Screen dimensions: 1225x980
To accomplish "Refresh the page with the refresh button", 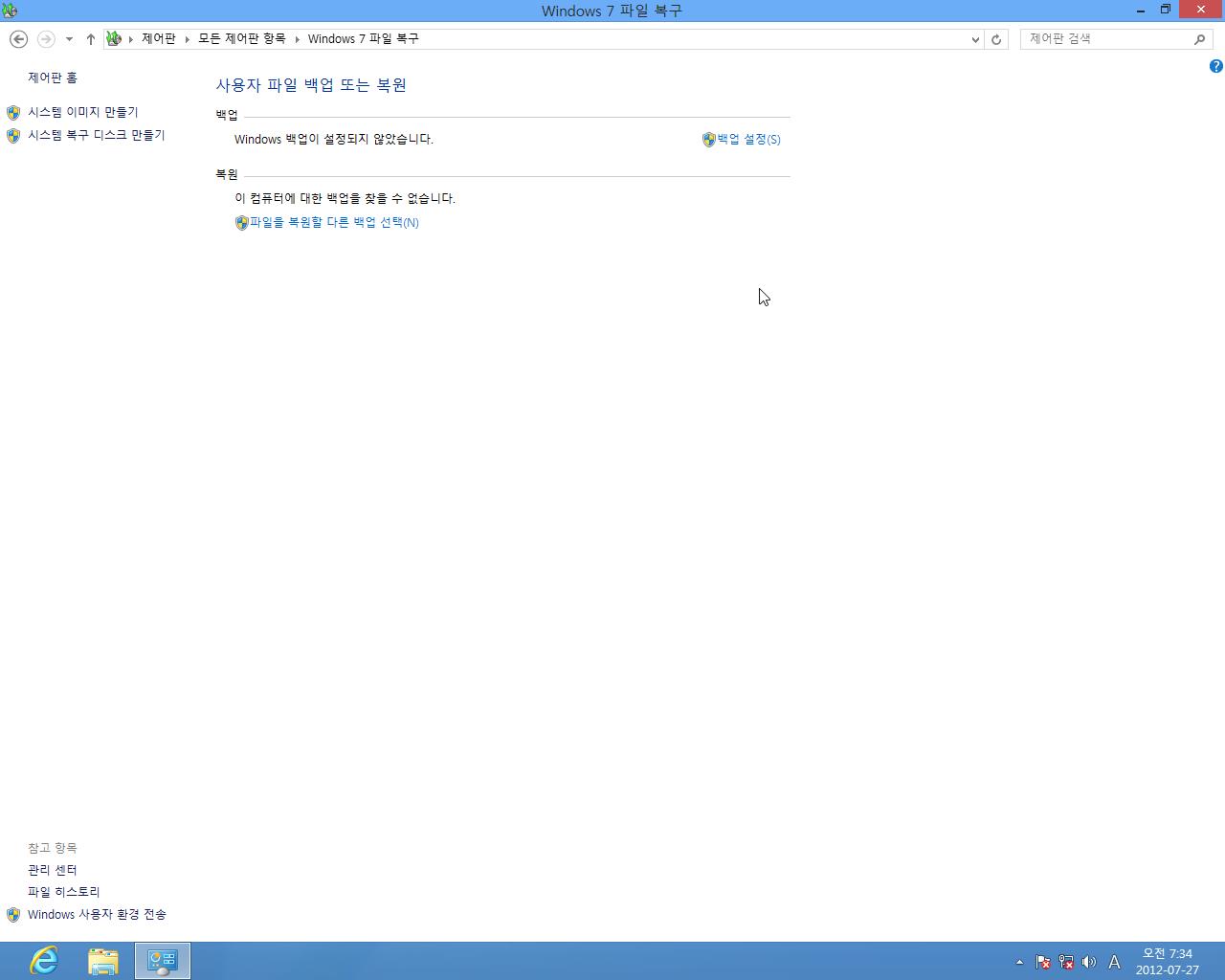I will click(x=996, y=39).
